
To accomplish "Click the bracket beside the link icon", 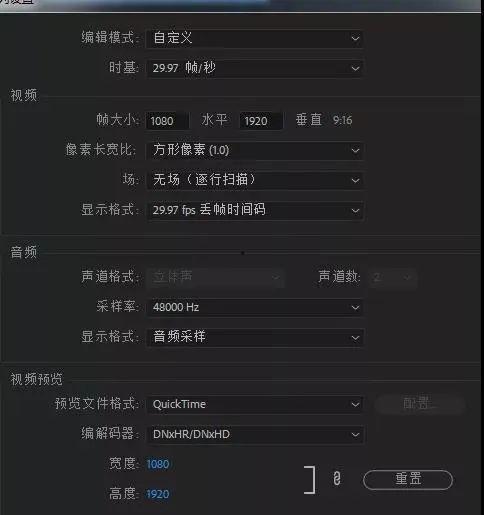I will click(x=310, y=480).
